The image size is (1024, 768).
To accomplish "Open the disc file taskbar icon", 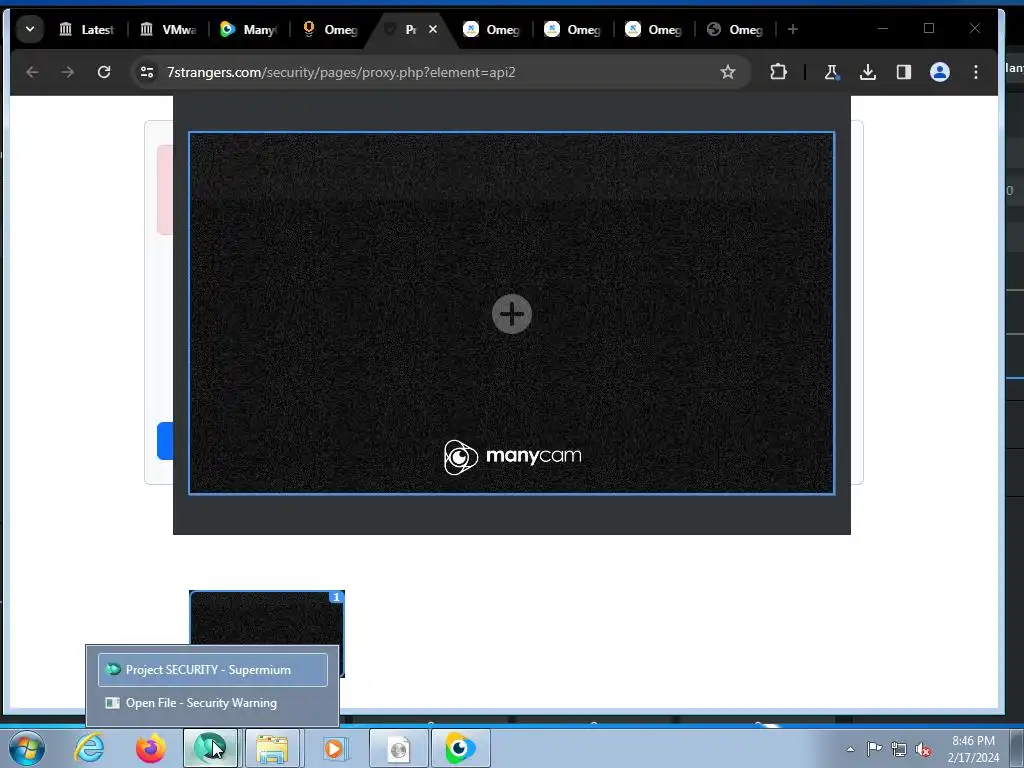I will (x=398, y=748).
